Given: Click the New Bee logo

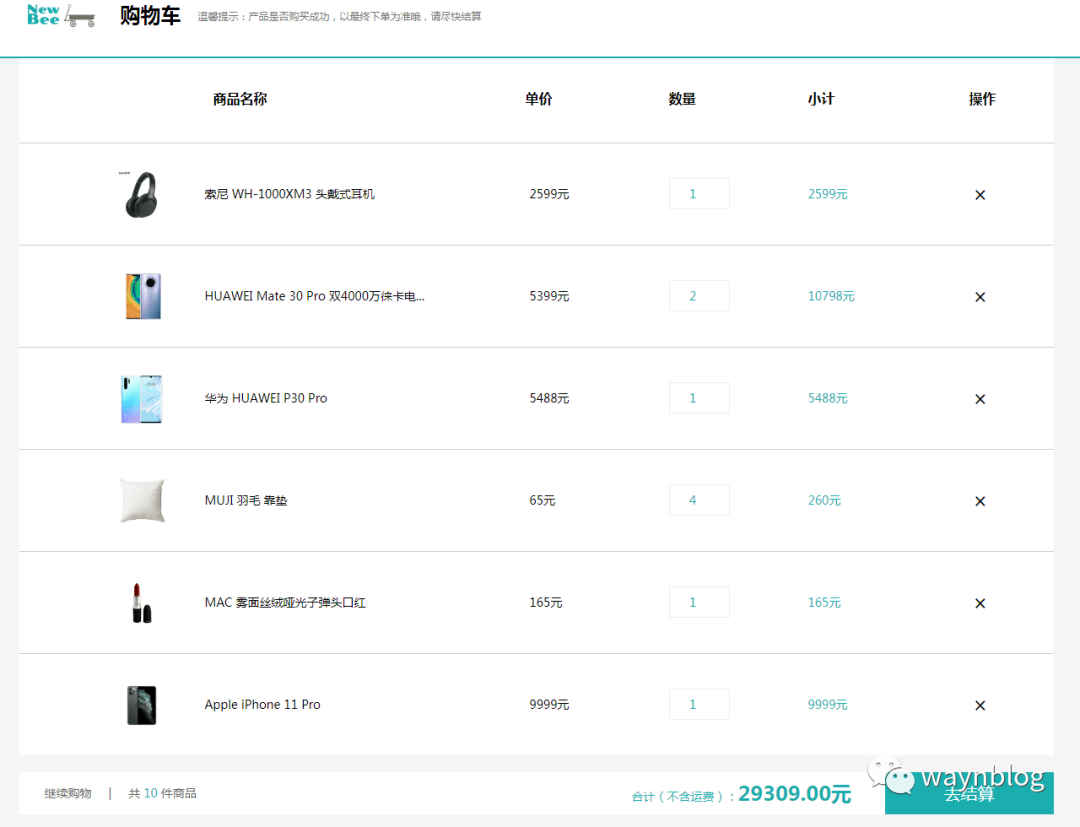Looking at the screenshot, I should 61,15.
